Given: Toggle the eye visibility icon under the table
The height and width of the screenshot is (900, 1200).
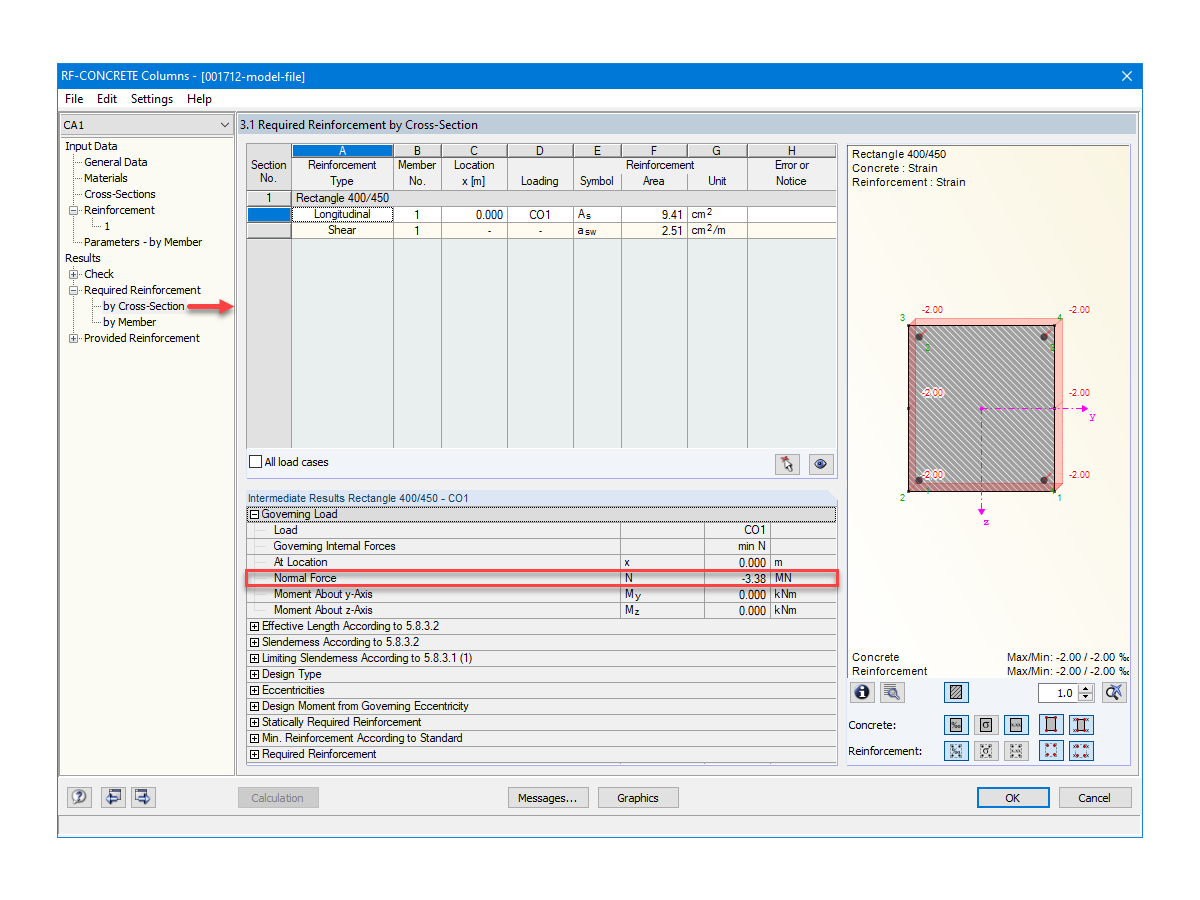Looking at the screenshot, I should coord(820,463).
